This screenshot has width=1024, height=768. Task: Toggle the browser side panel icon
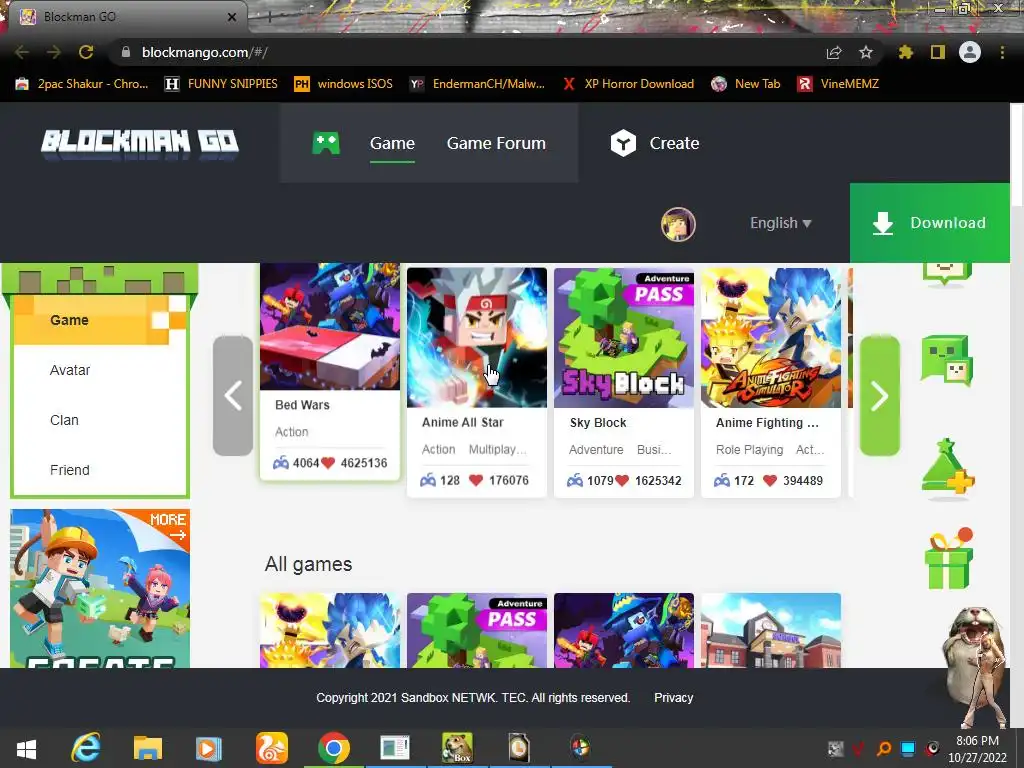point(938,52)
